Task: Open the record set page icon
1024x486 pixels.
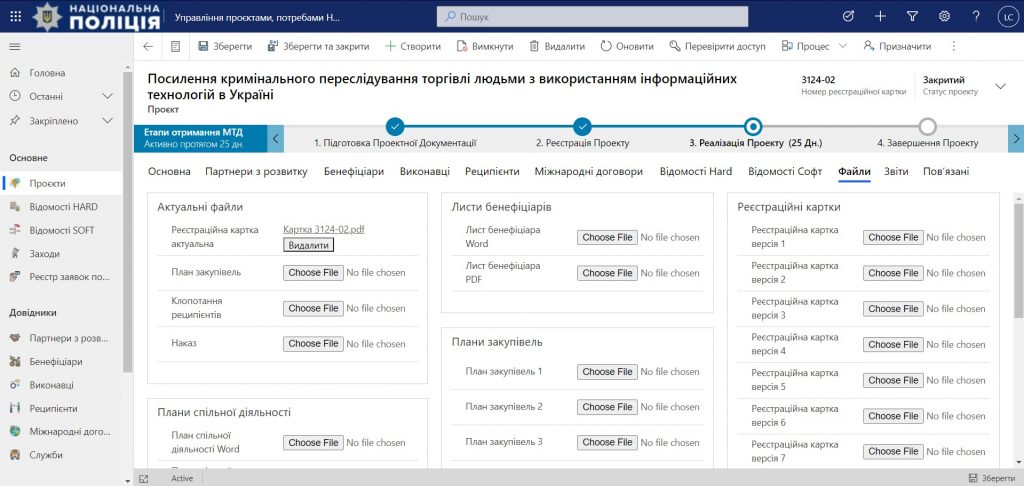Action: 175,46
